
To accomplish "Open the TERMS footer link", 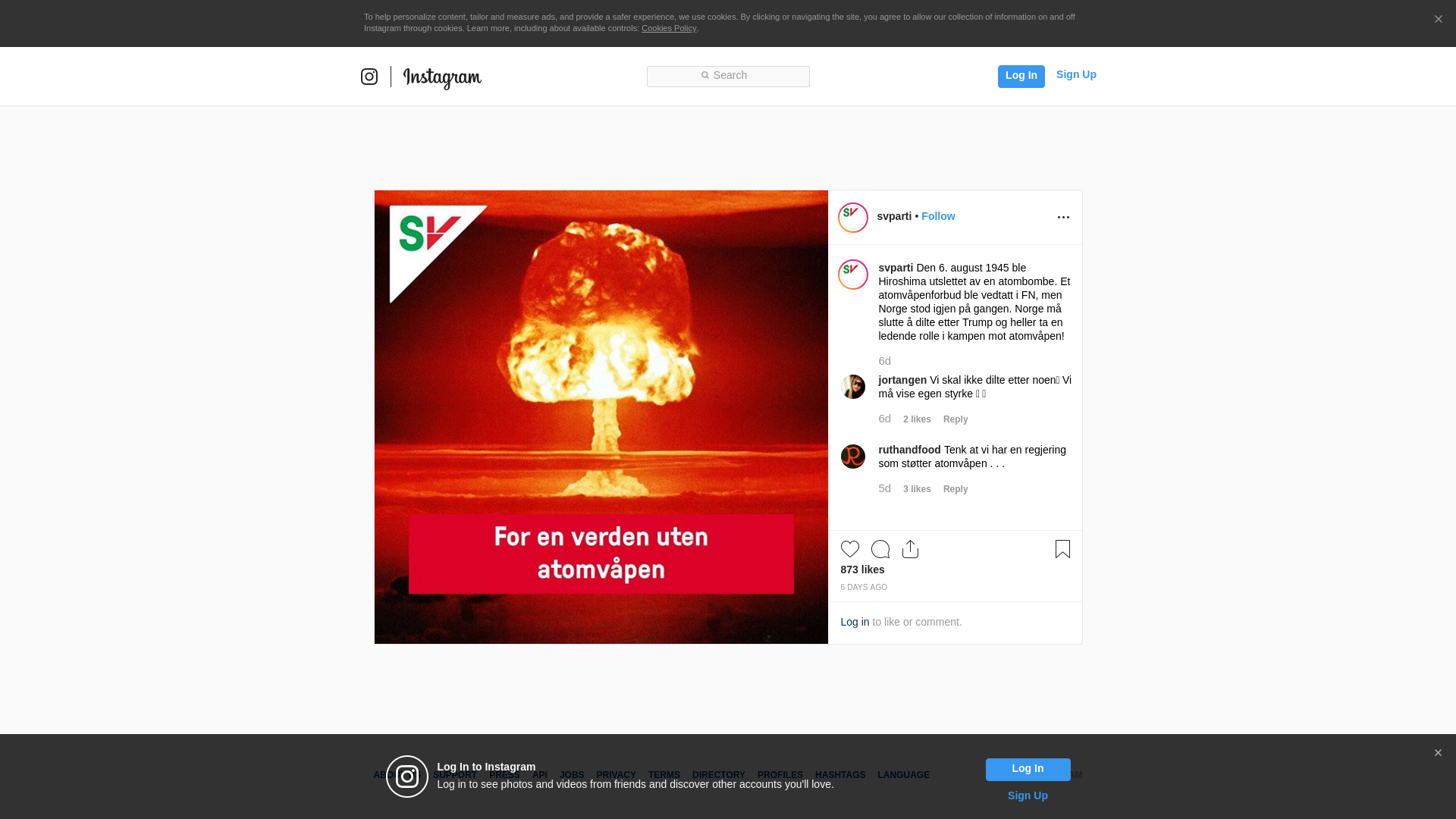I will (664, 775).
